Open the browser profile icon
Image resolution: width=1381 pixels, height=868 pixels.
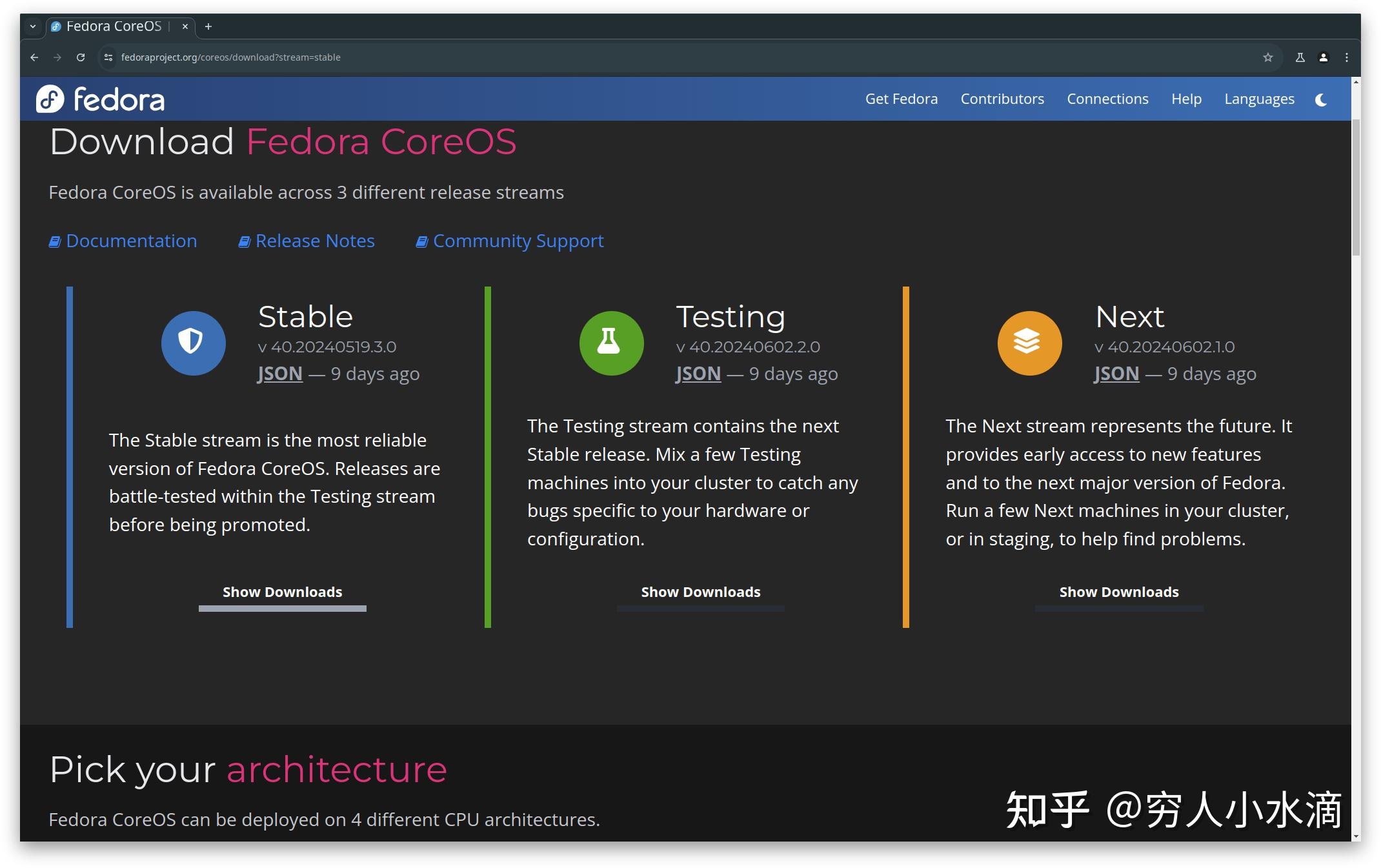pyautogui.click(x=1323, y=57)
